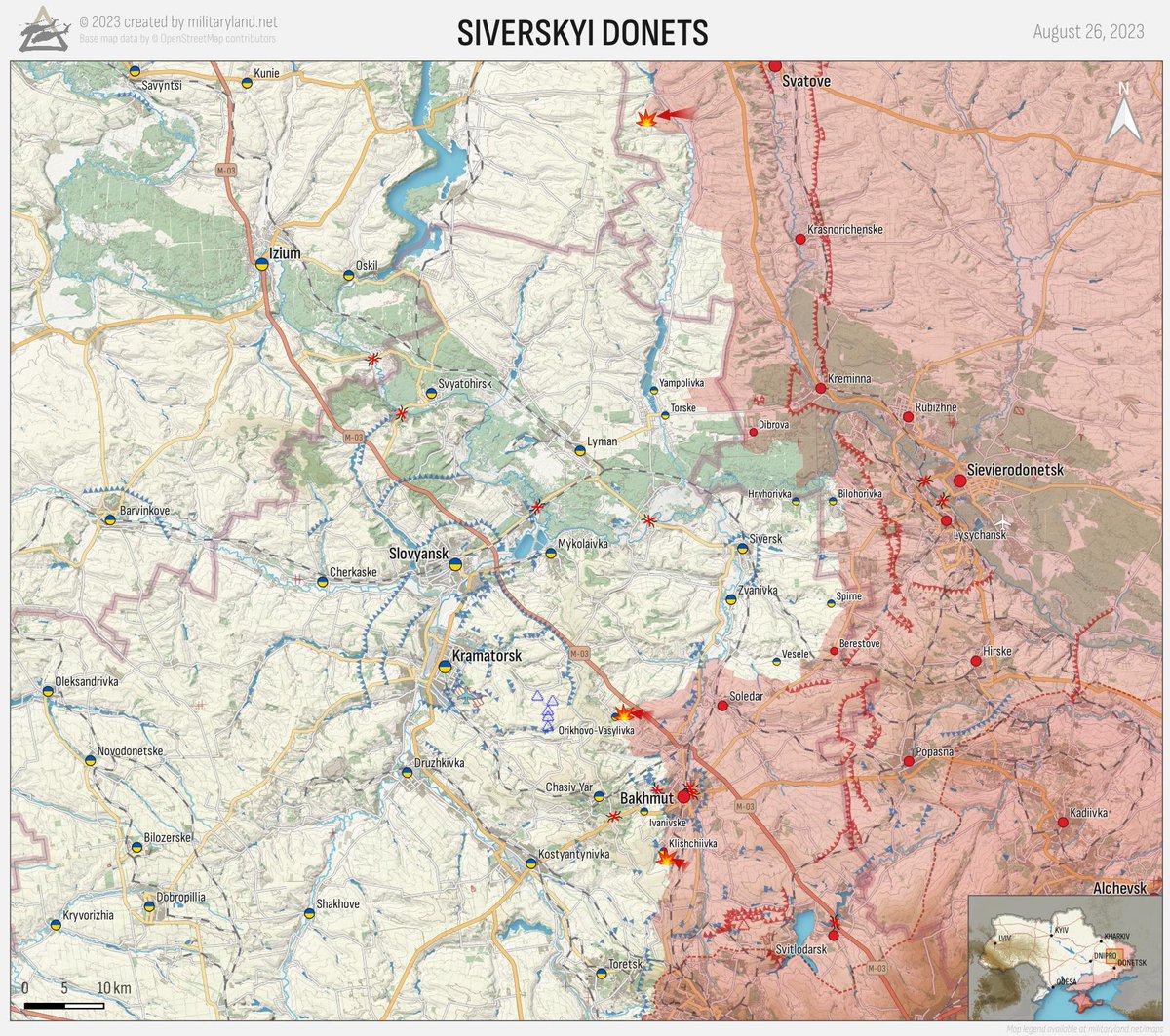Click the Alchevsk city label
This screenshot has height=1036, width=1170.
[1120, 889]
